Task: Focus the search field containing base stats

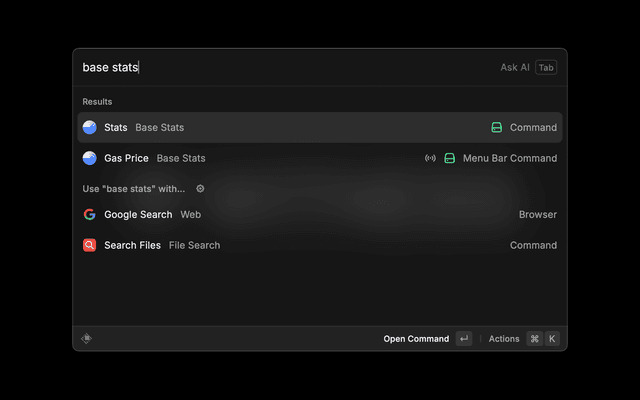Action: (x=280, y=68)
